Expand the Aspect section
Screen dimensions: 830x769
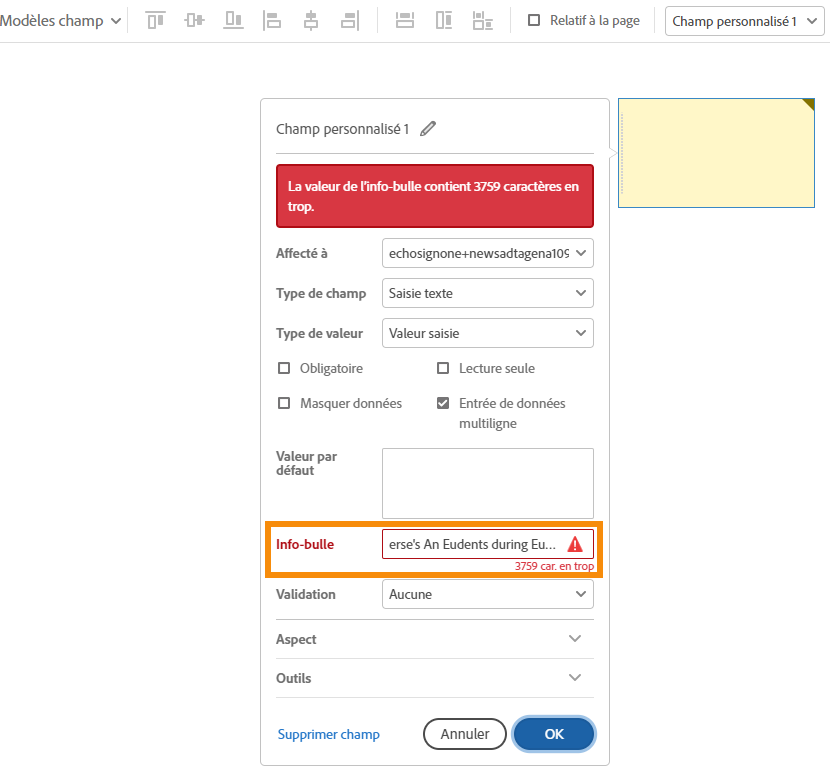[x=435, y=639]
